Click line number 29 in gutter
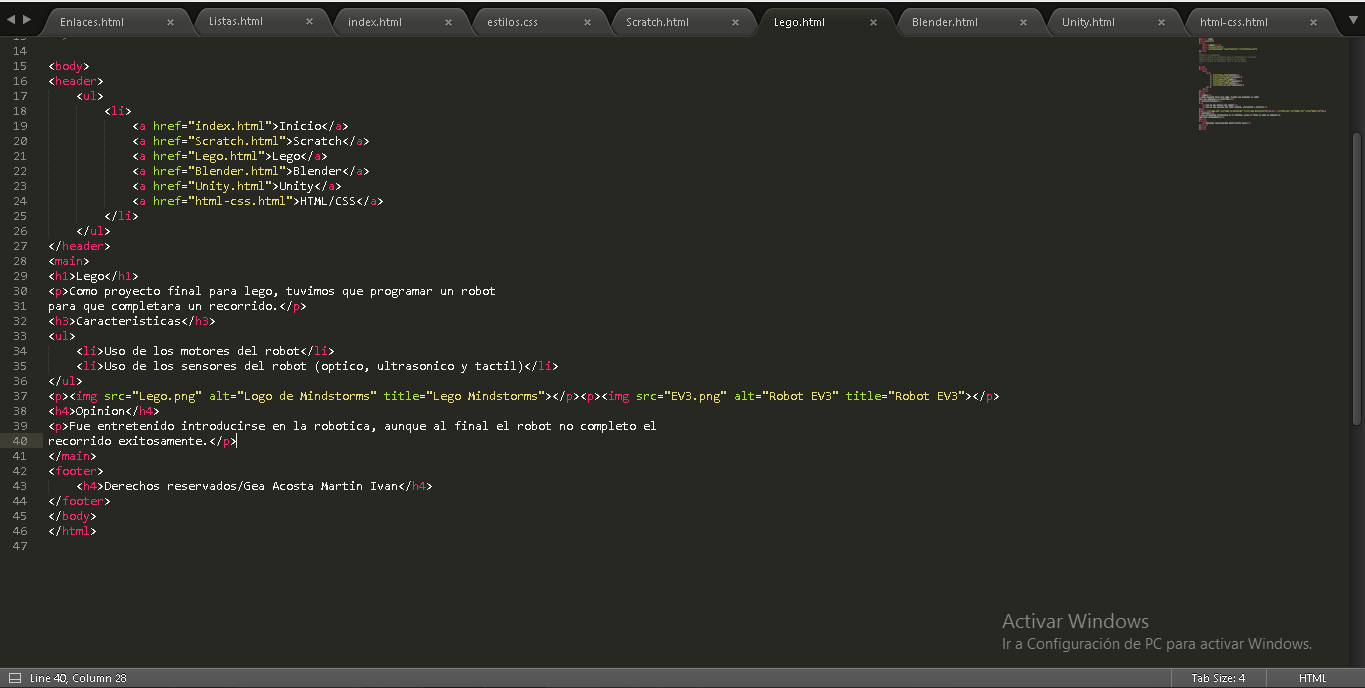The width and height of the screenshot is (1365, 688). coord(20,276)
